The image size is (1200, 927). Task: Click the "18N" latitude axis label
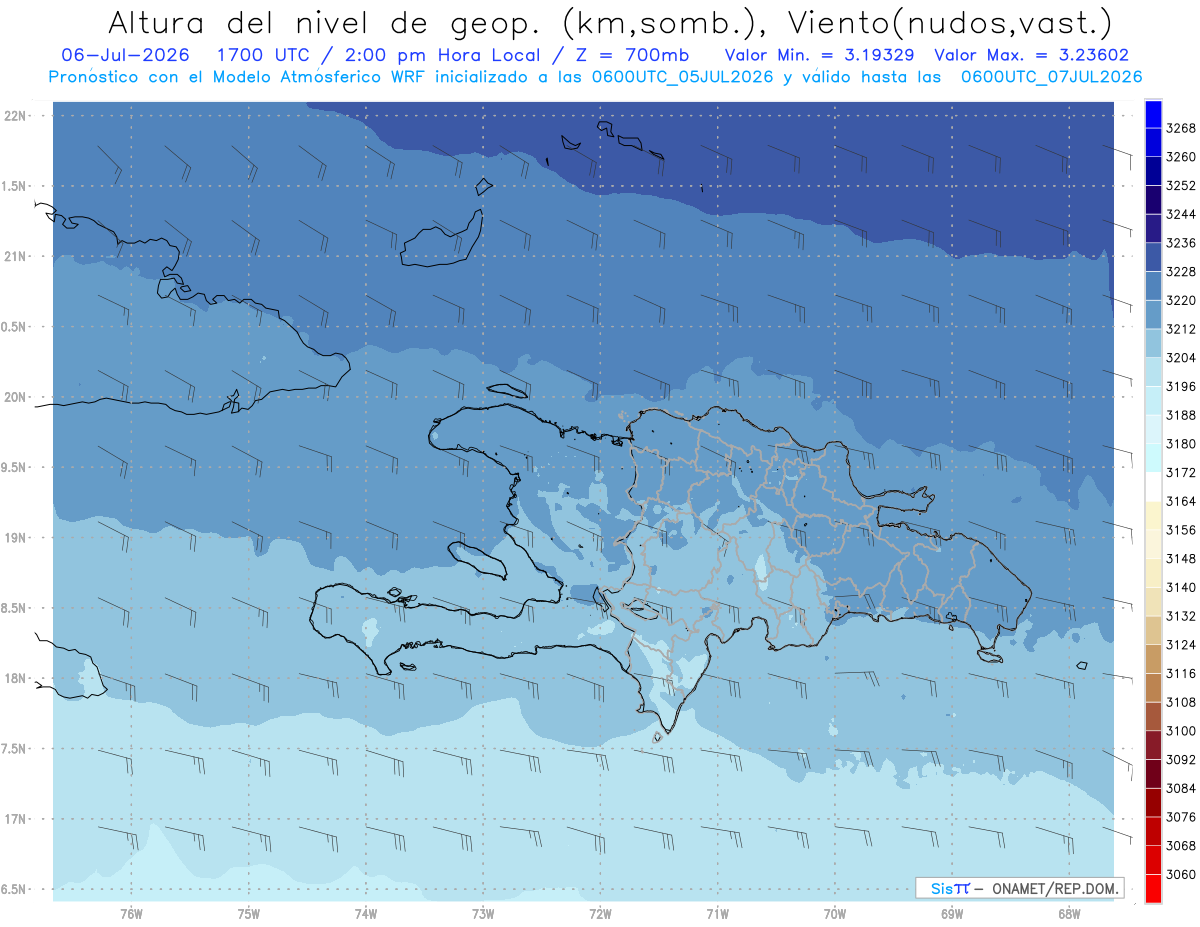17,678
